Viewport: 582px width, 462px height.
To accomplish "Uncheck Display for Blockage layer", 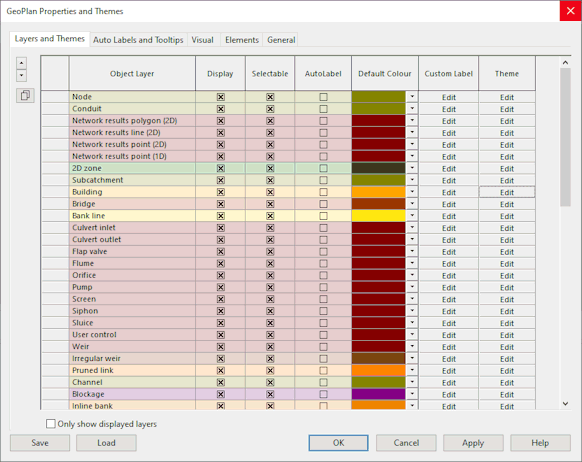I will click(220, 394).
